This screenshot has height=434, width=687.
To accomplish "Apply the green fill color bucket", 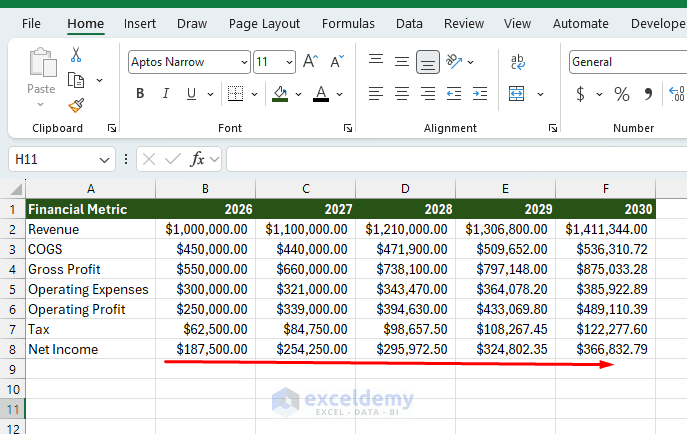I will (280, 93).
